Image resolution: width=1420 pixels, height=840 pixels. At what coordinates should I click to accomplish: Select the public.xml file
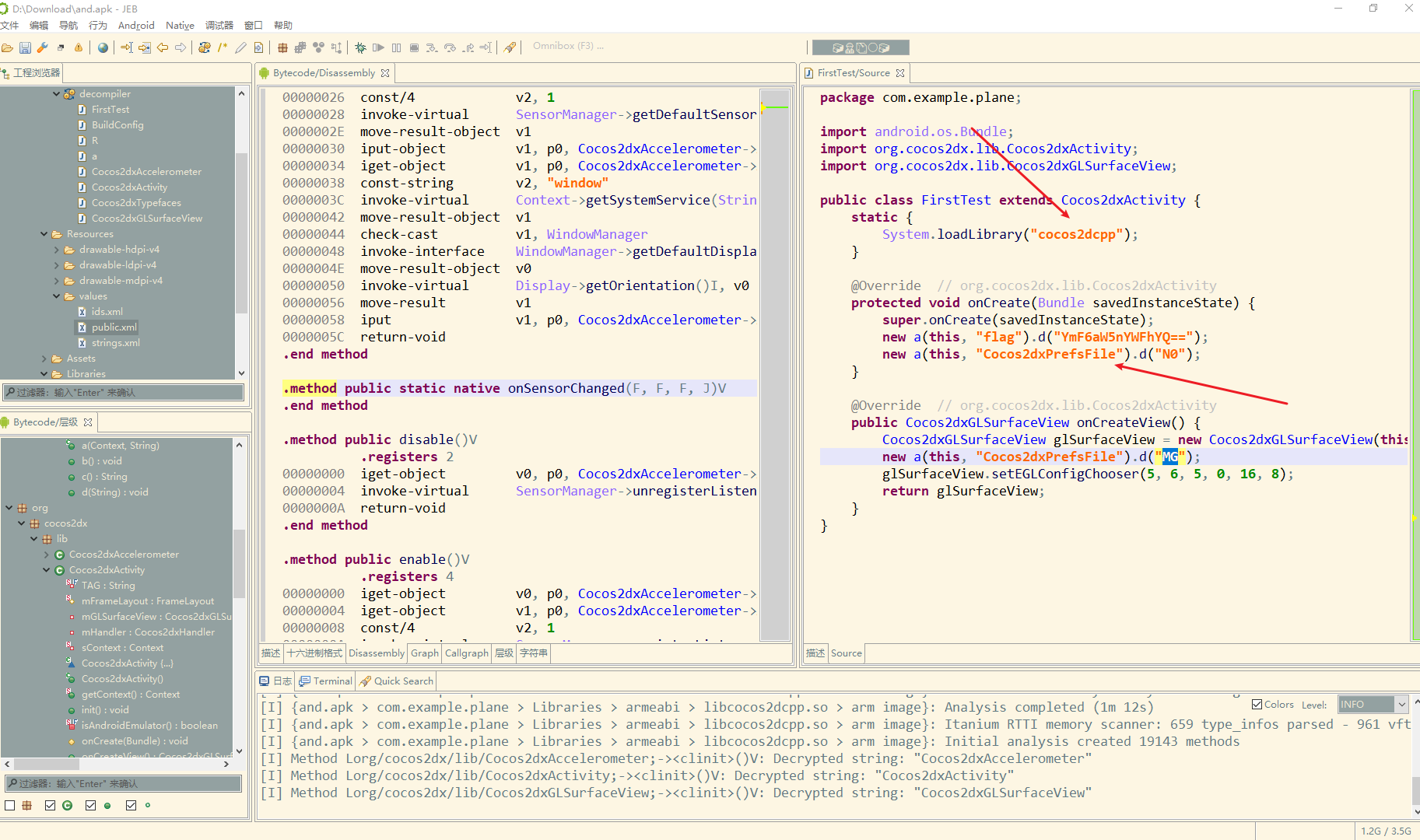[107, 327]
